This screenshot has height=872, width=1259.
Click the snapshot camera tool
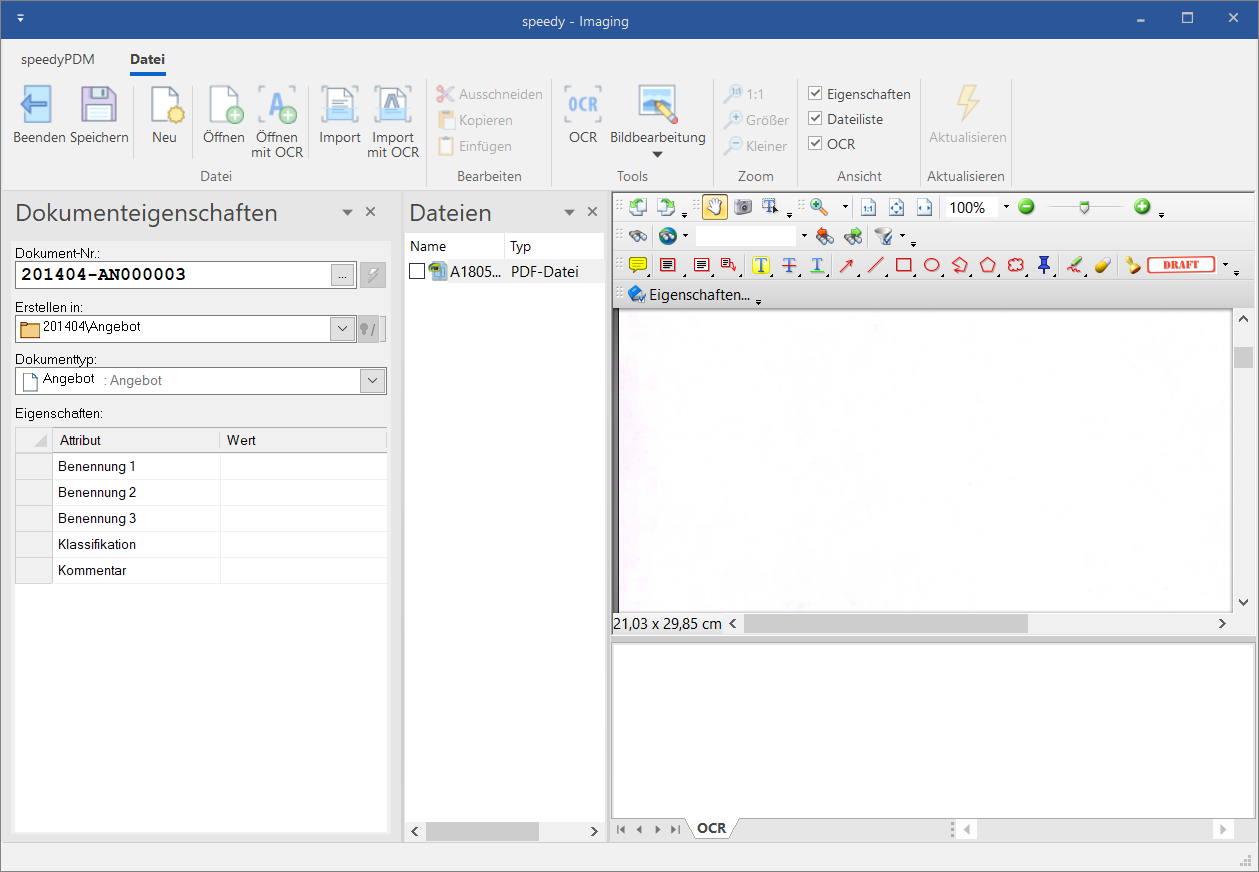click(743, 207)
